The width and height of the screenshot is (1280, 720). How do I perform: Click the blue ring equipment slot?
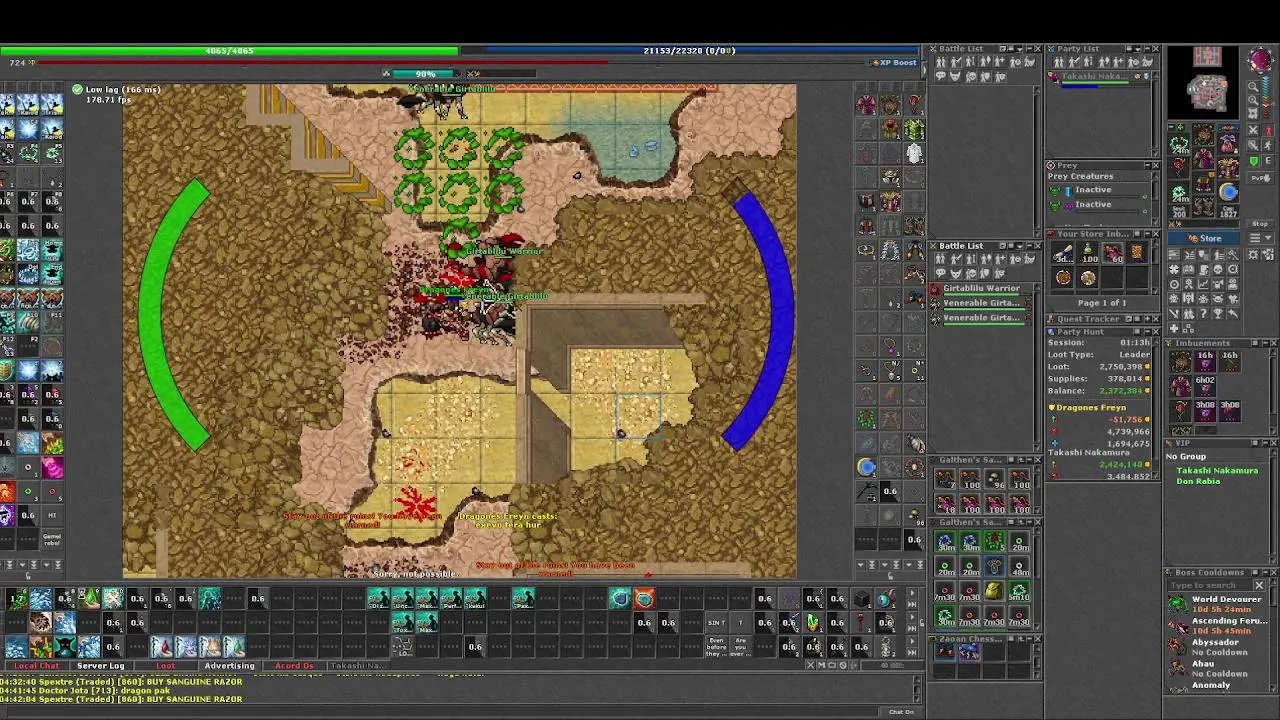coord(1227,192)
